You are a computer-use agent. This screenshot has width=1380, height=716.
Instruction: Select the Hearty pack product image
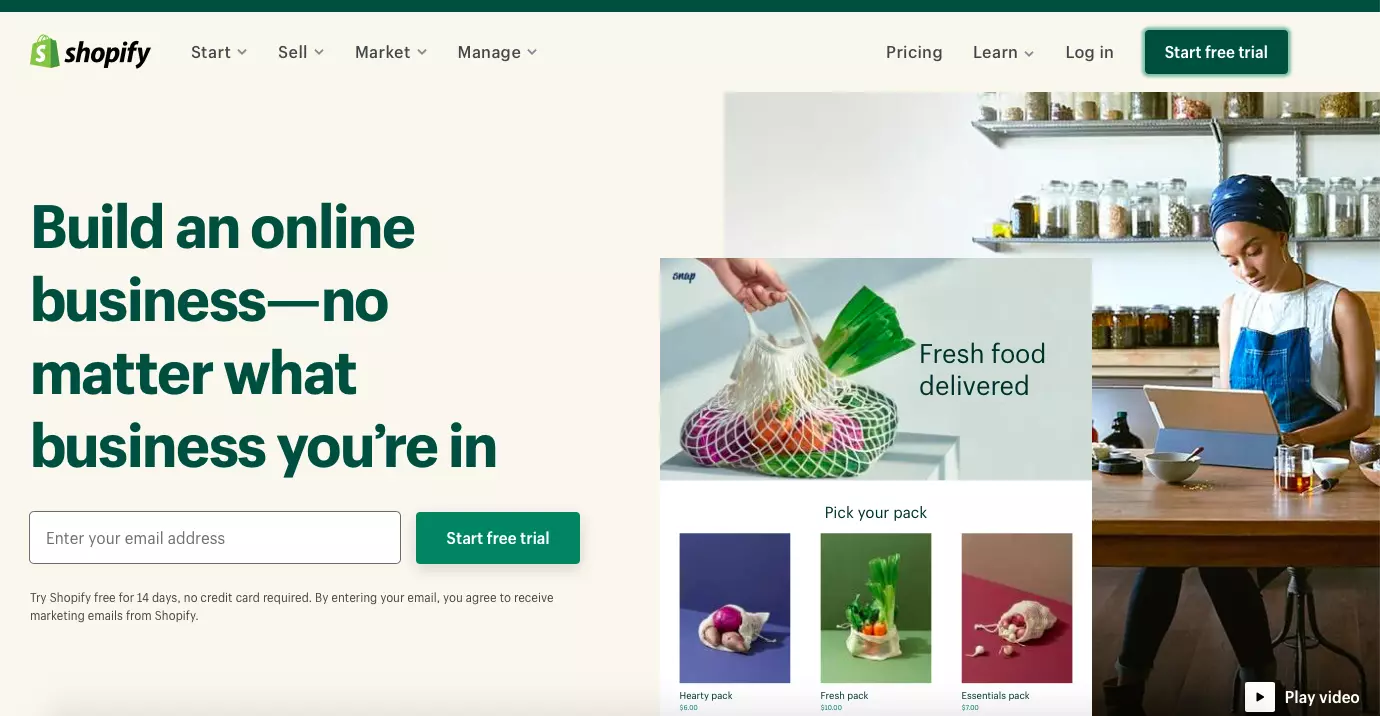pos(735,608)
